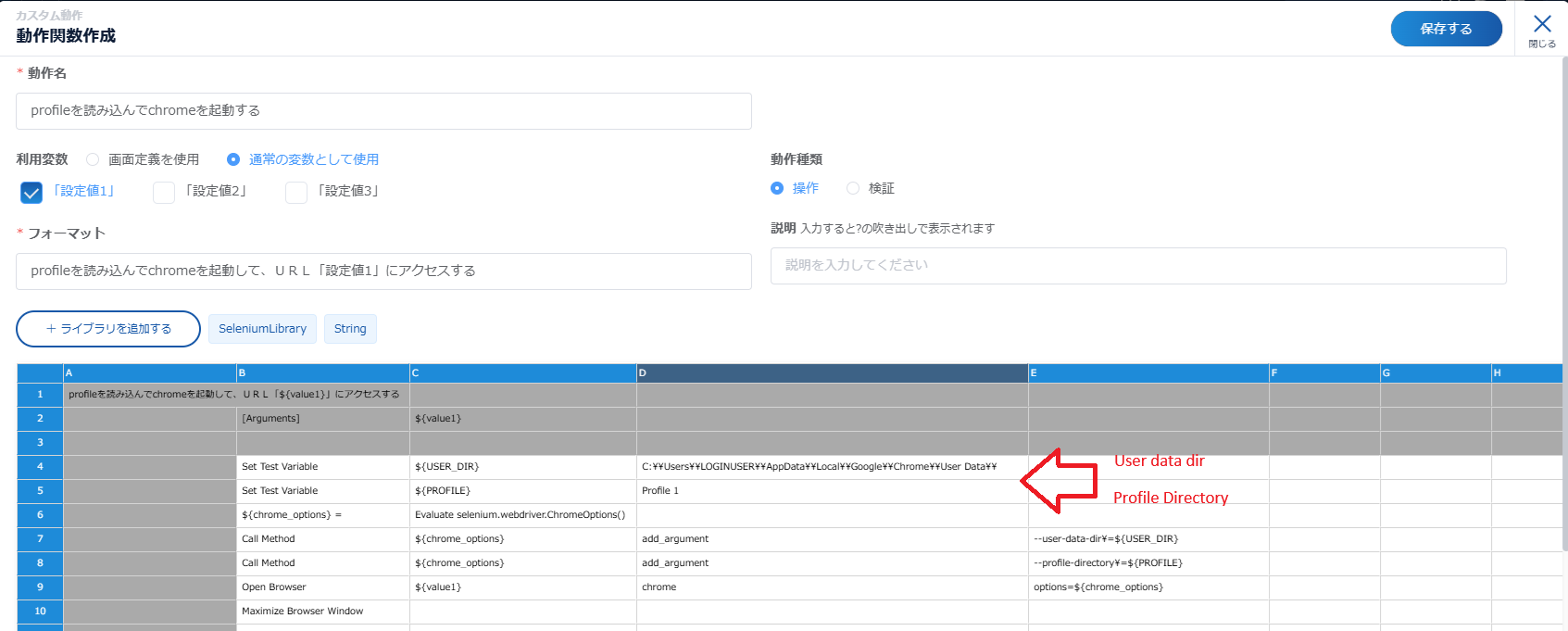Image resolution: width=1568 pixels, height=631 pixels.
Task: Click the options=${chrome_options} cell
Action: 1148,587
